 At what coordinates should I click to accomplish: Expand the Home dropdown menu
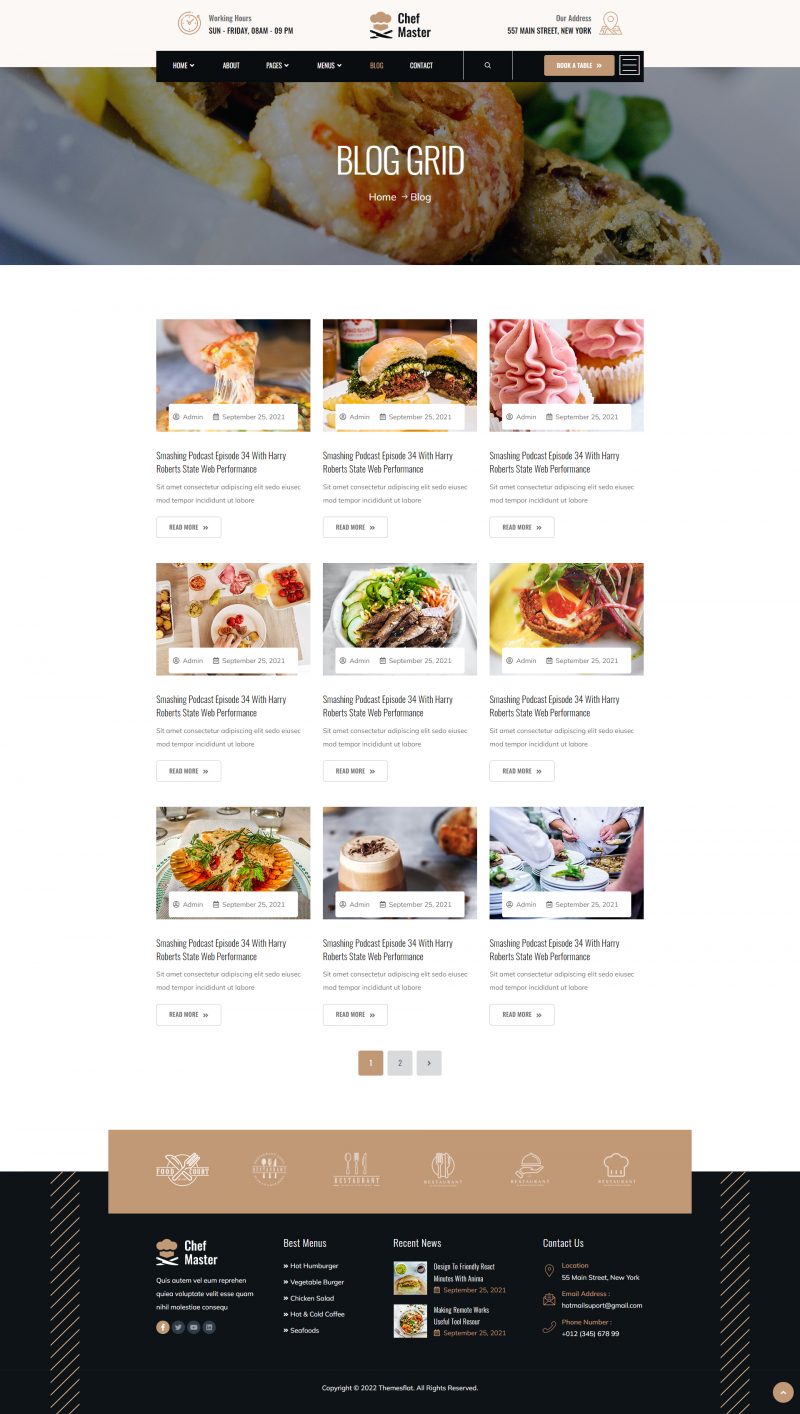(x=183, y=65)
